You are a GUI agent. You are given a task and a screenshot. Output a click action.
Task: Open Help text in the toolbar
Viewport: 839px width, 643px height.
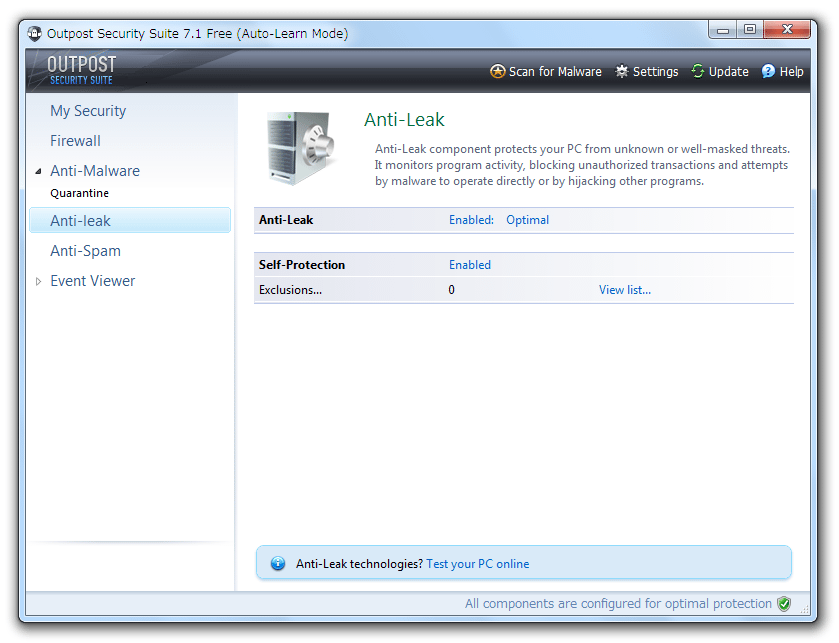pos(791,71)
